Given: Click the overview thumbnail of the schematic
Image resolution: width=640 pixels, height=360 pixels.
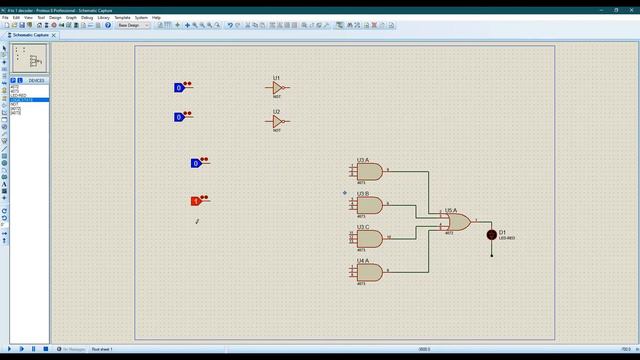Looking at the screenshot, I should coord(29,58).
